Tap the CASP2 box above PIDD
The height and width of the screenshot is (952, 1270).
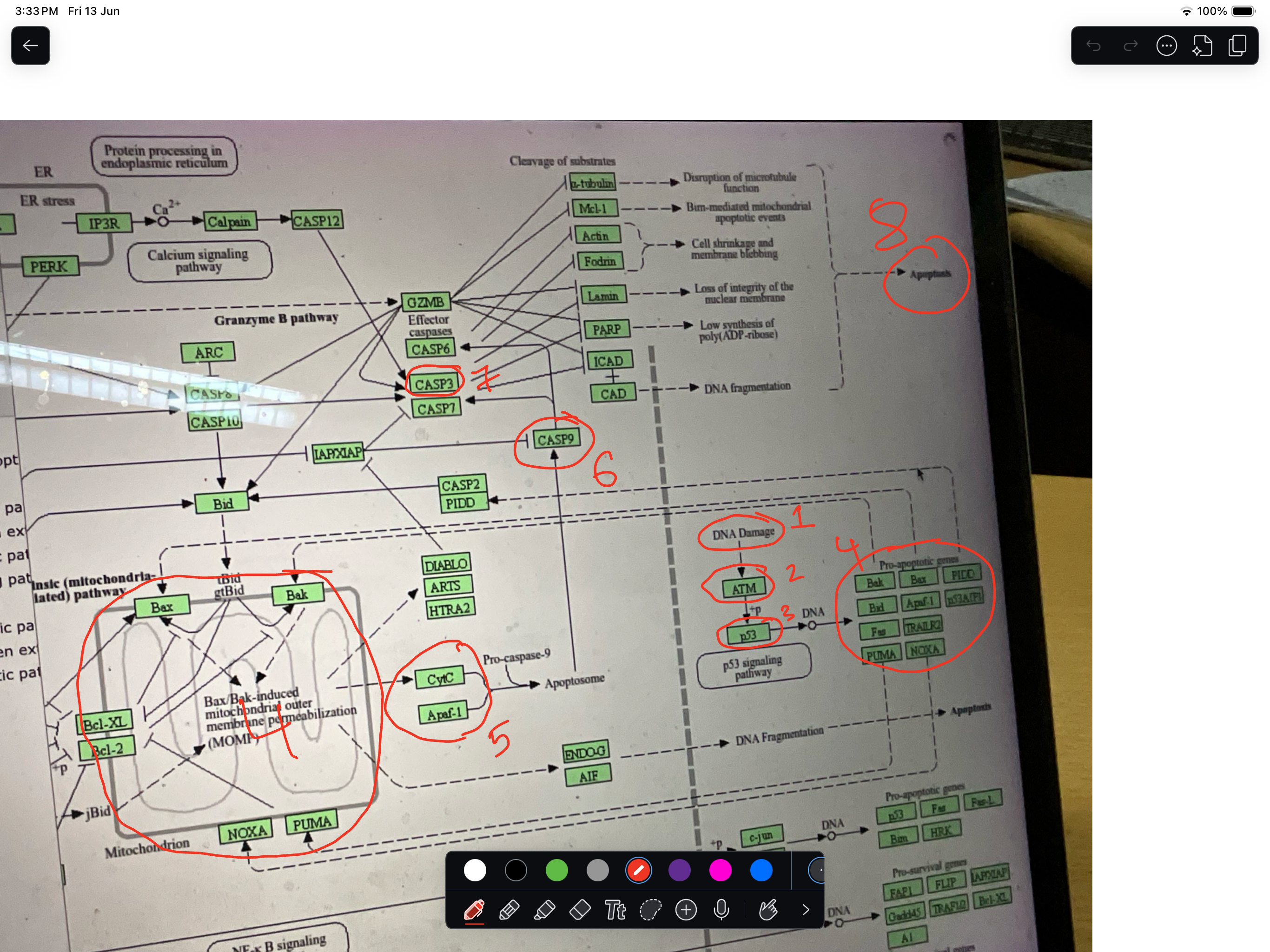pyautogui.click(x=462, y=485)
